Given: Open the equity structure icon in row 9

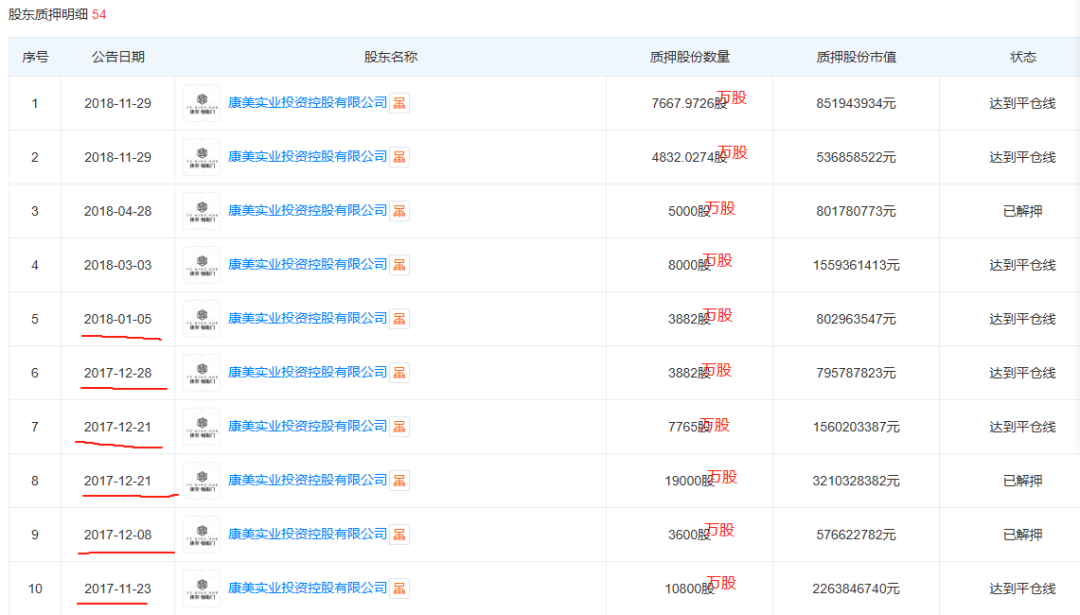Looking at the screenshot, I should 399,534.
